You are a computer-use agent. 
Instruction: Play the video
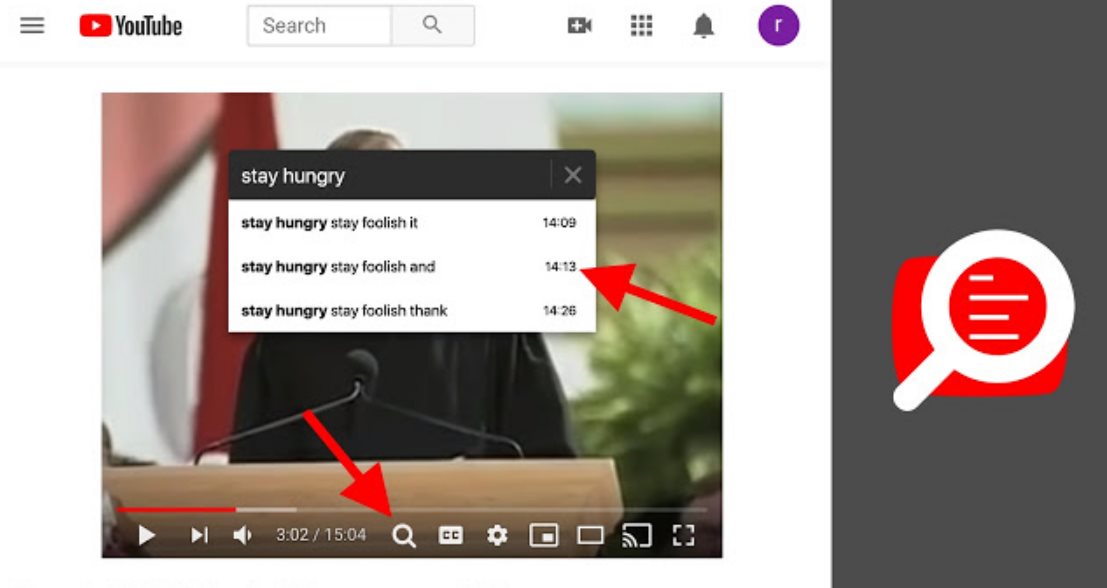[147, 536]
